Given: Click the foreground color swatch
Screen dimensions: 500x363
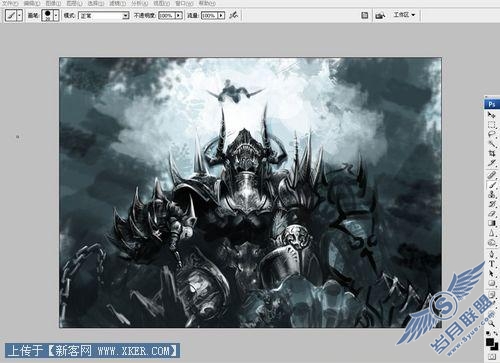Looking at the screenshot, I should click(490, 342).
